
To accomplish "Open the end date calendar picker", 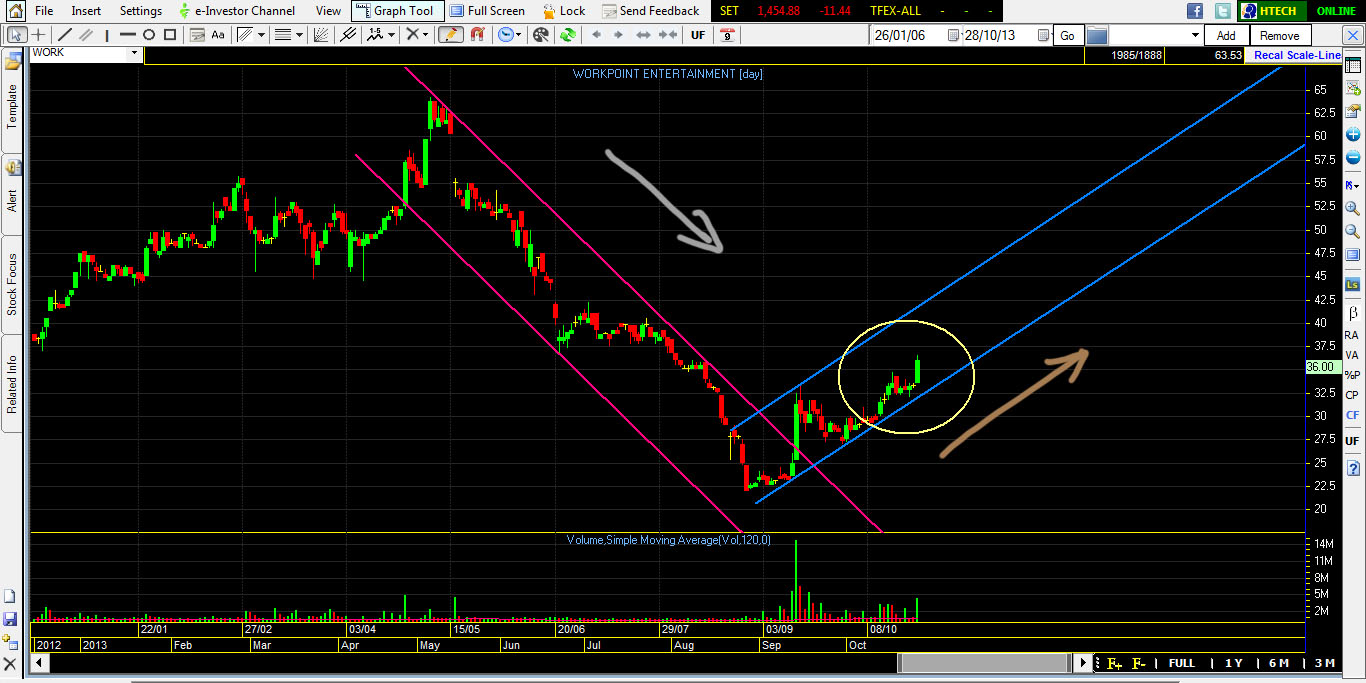I will tap(1043, 36).
